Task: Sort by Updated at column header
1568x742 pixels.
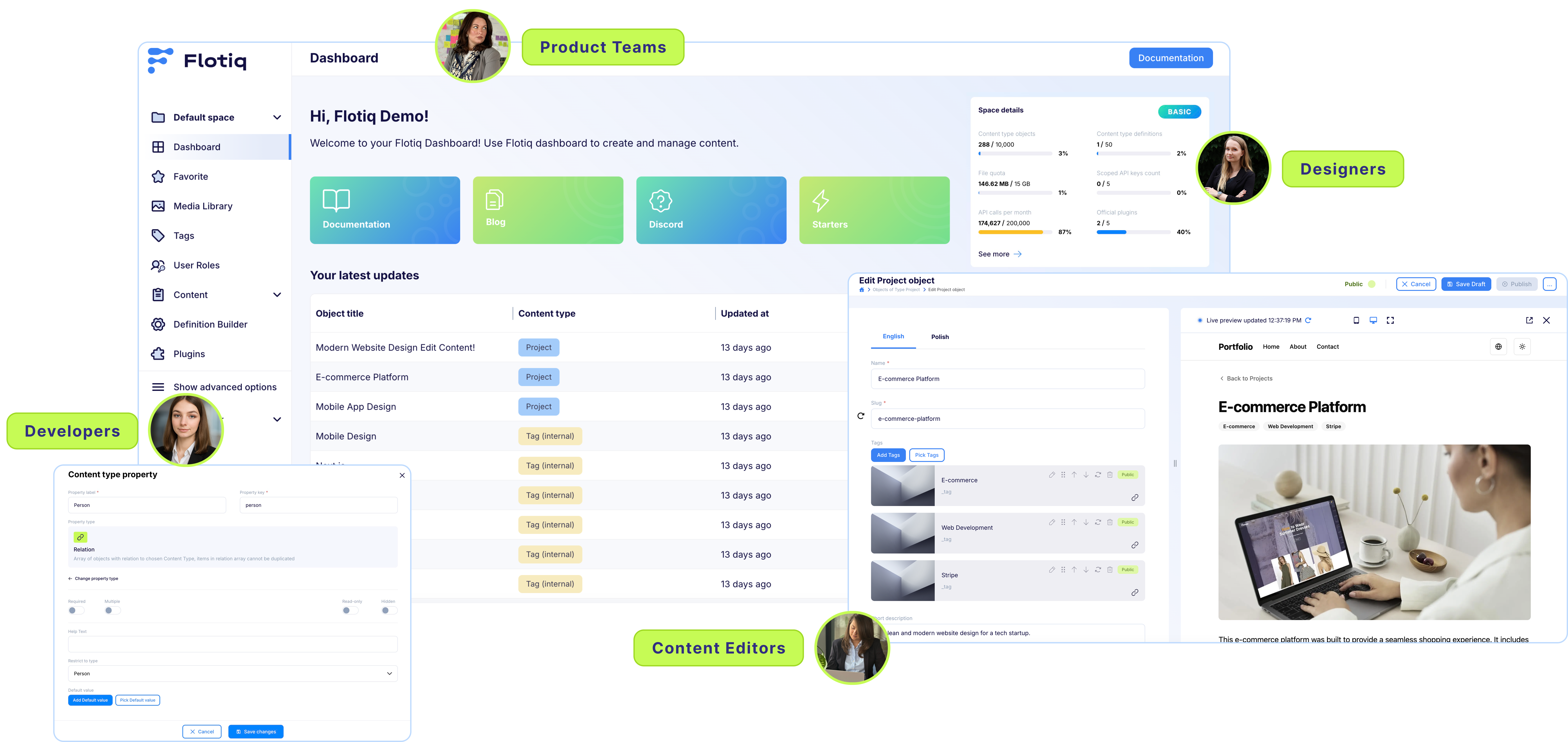Action: [744, 314]
